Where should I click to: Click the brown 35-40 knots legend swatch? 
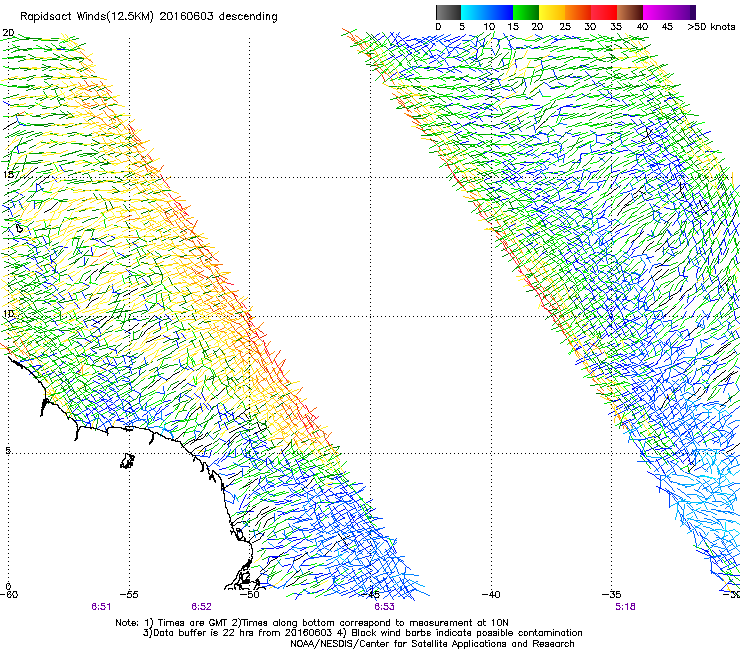point(630,12)
